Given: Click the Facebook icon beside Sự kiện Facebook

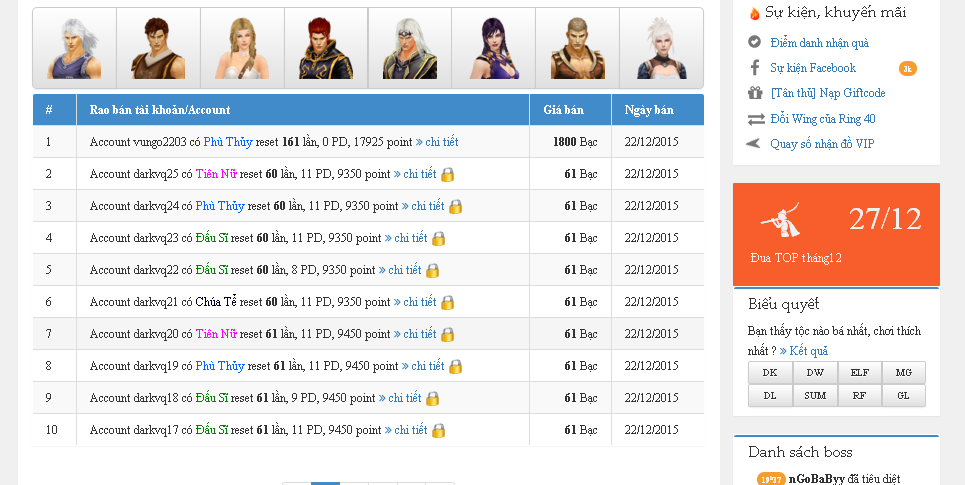Looking at the screenshot, I should coord(754,68).
